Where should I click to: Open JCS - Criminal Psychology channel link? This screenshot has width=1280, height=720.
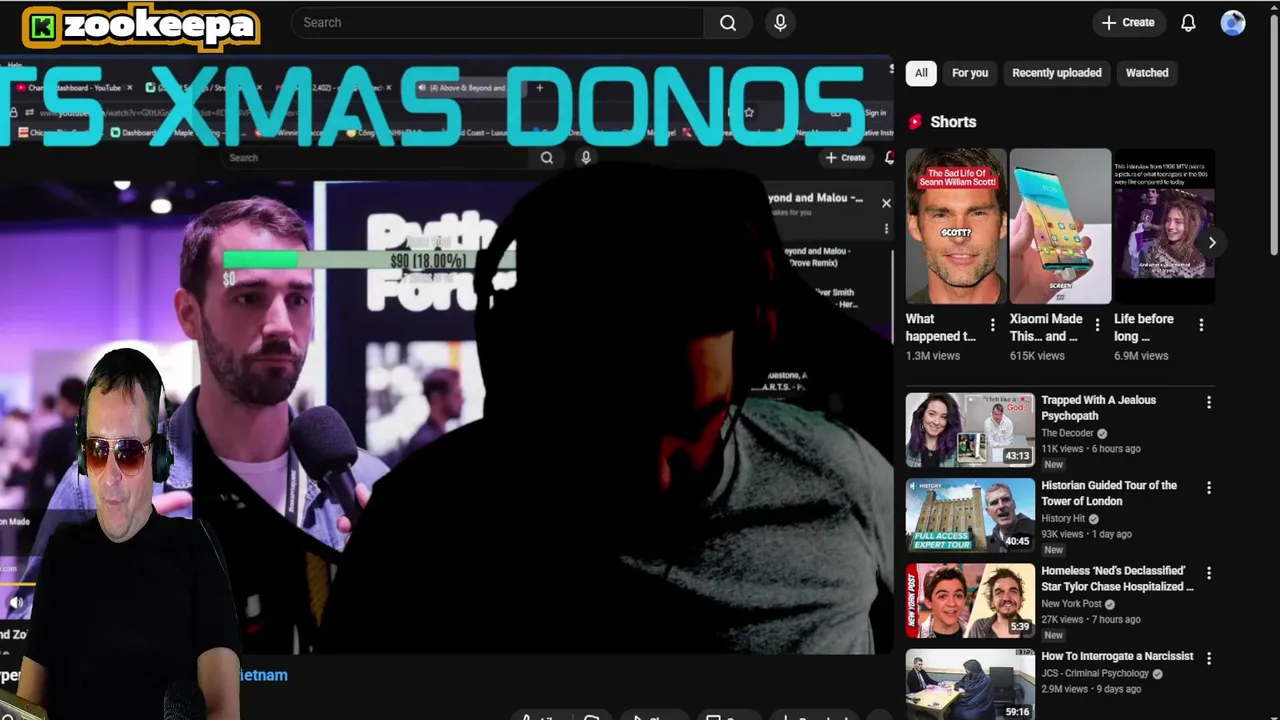click(x=1095, y=674)
